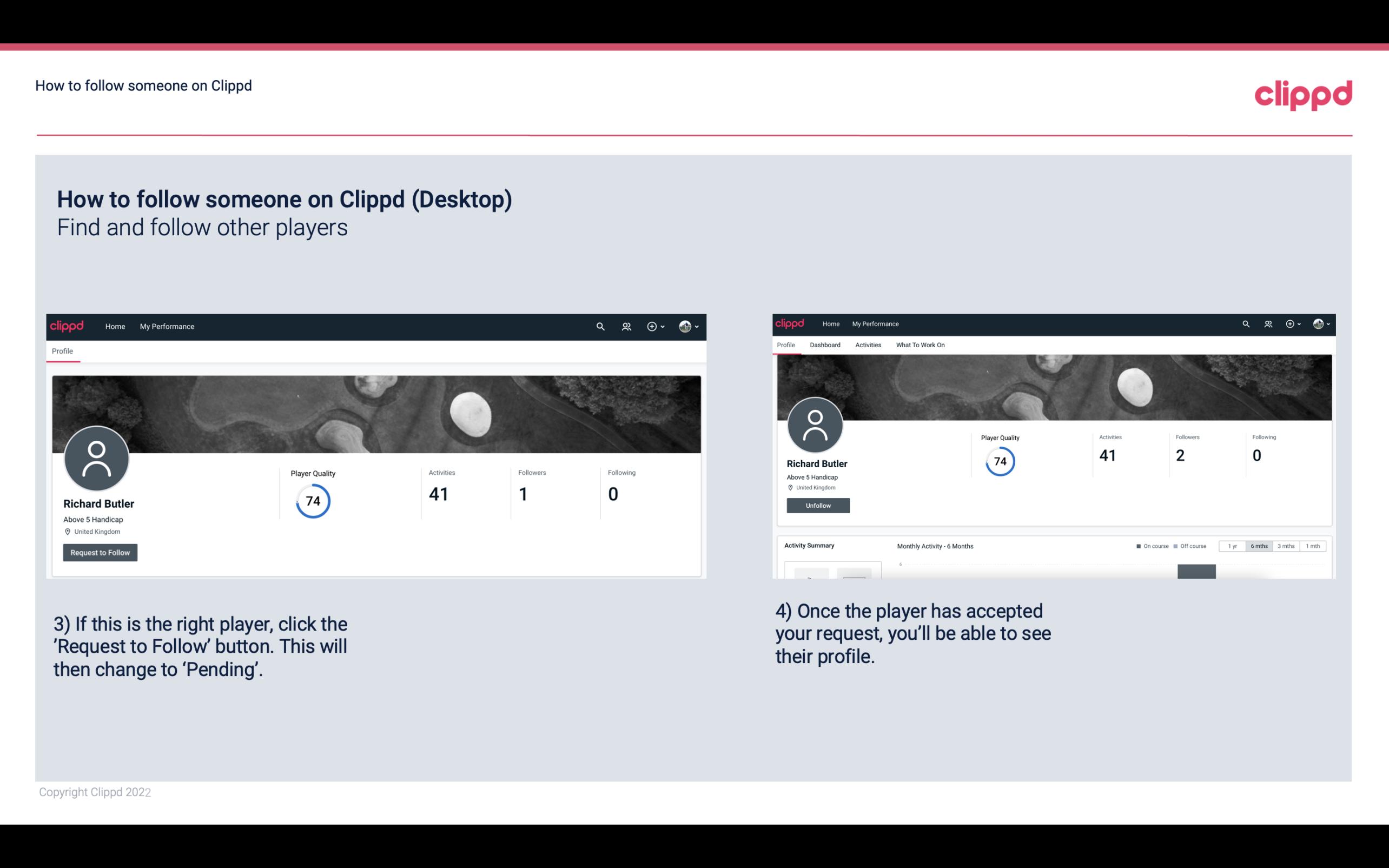This screenshot has width=1389, height=868.
Task: Toggle the 'Off course' activity filter
Action: (x=1192, y=546)
